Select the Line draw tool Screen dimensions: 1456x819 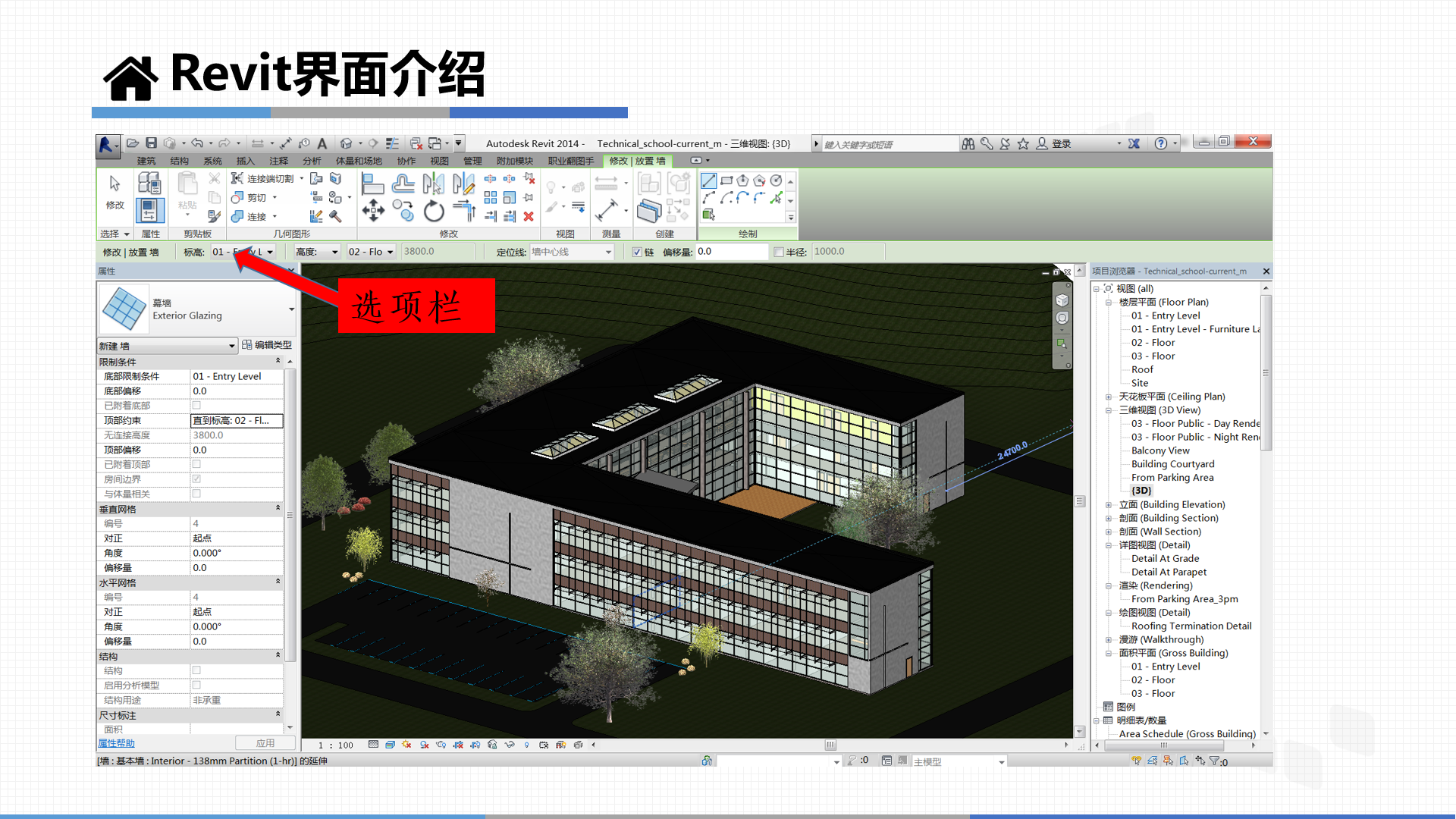pos(708,180)
